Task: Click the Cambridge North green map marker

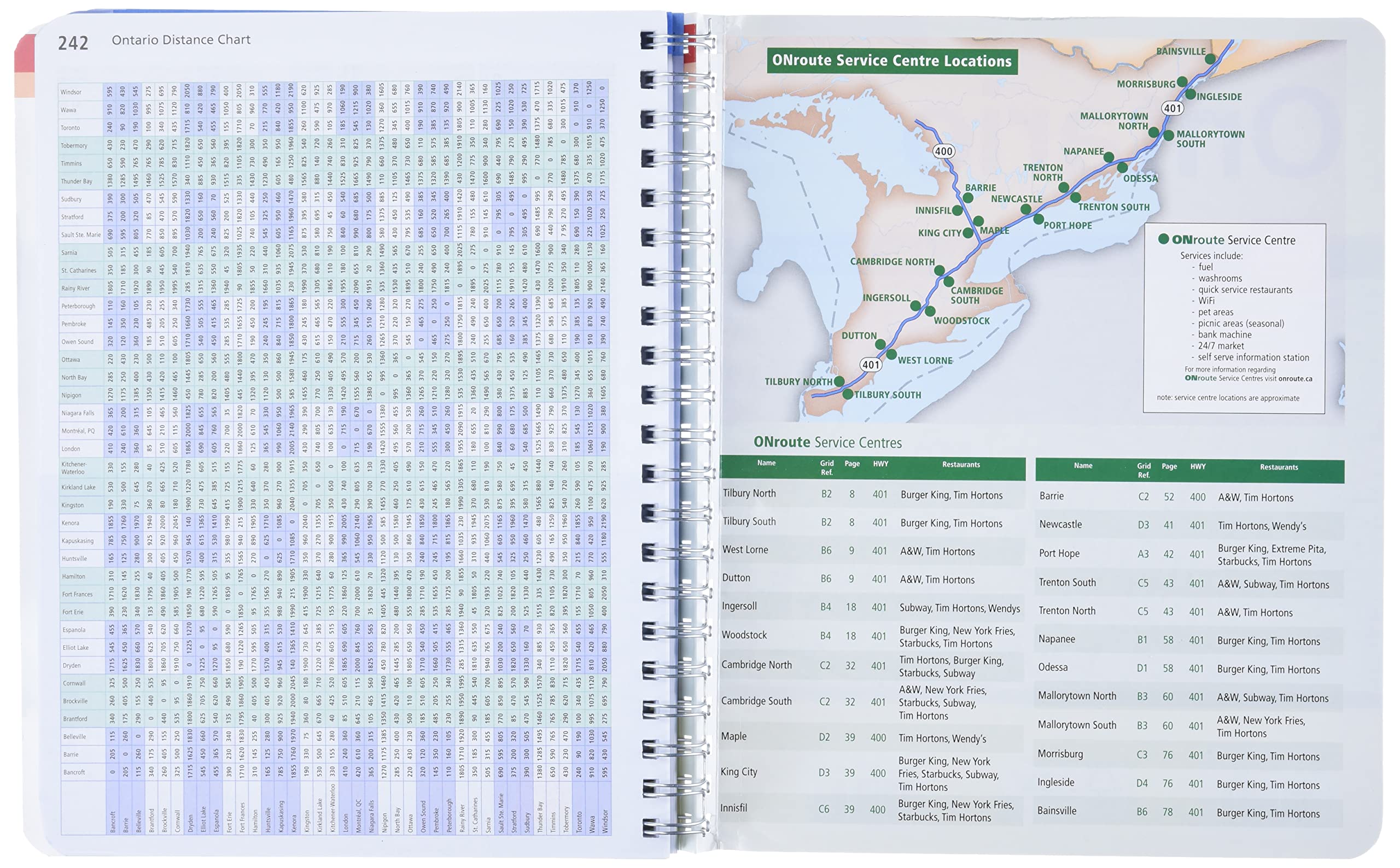Action: [x=940, y=270]
